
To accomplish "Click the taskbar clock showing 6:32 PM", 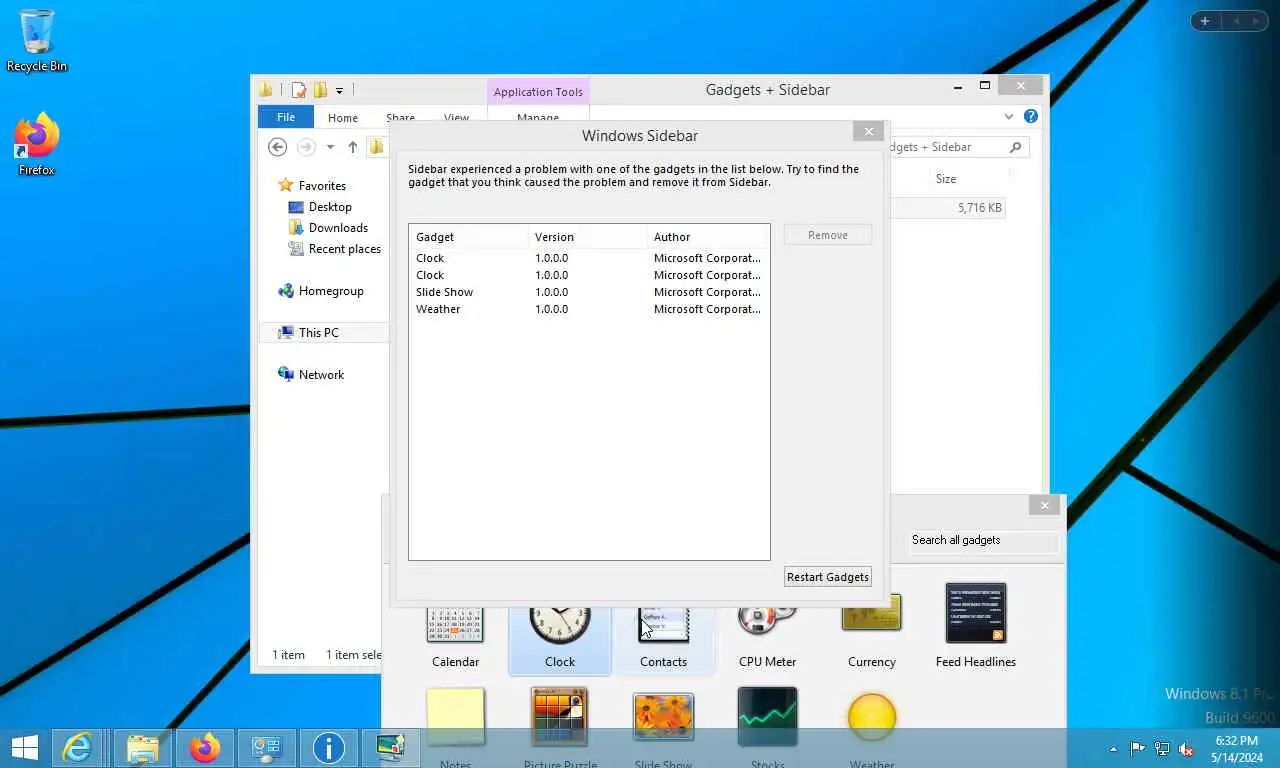I will click(1236, 749).
